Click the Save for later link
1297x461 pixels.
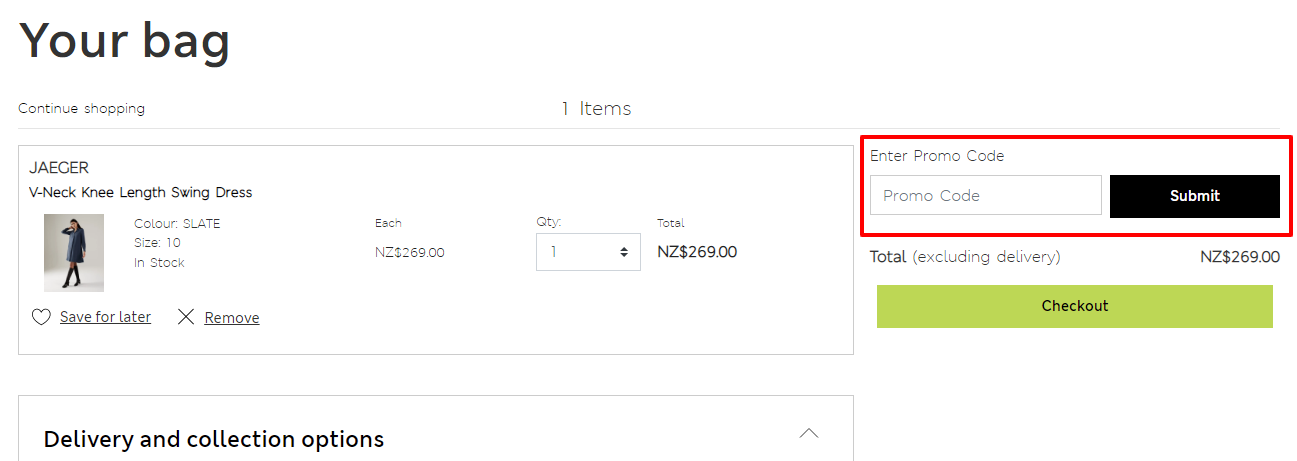(x=105, y=317)
